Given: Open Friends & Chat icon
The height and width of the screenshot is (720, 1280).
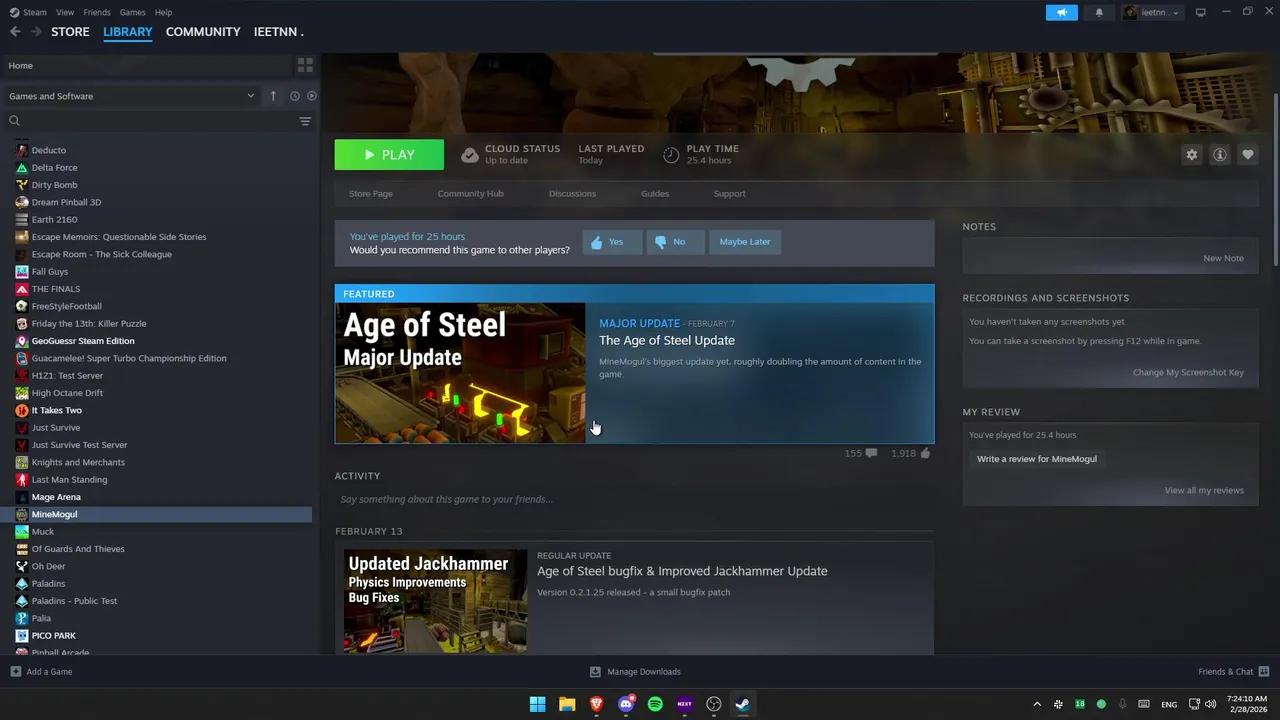Looking at the screenshot, I should coord(1263,672).
